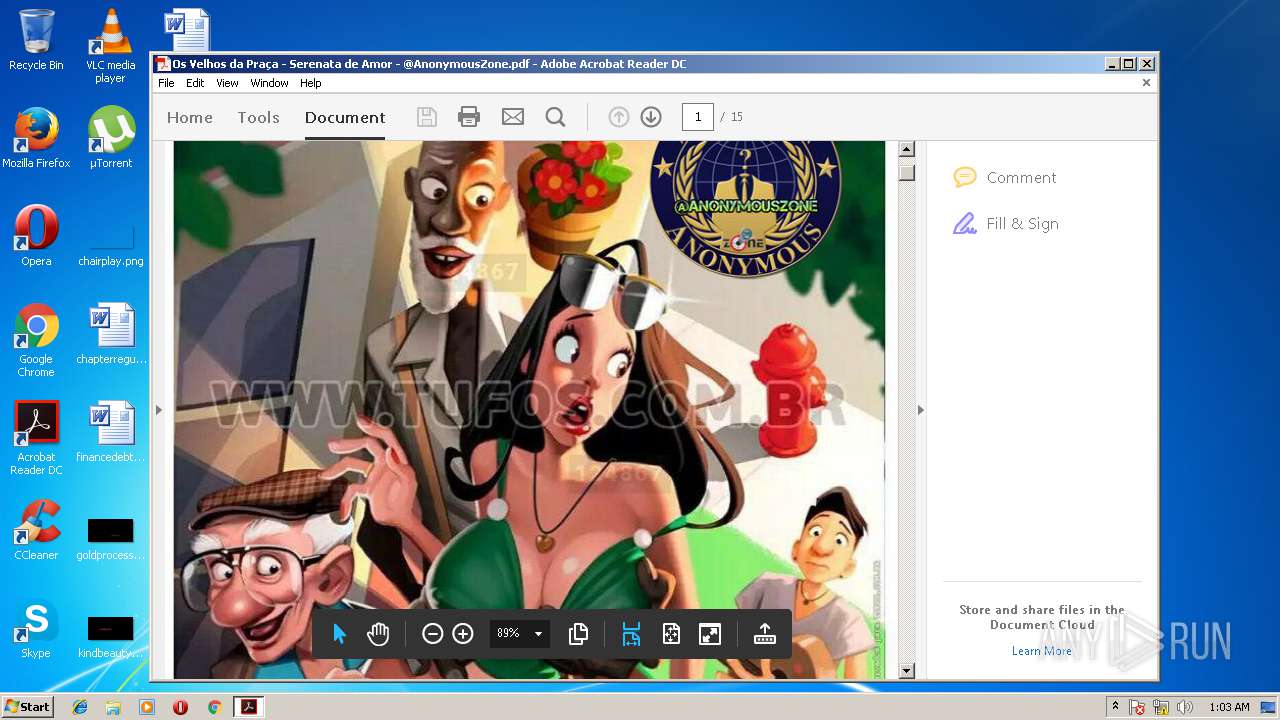Viewport: 1280px width, 720px height.
Task: Click the vertical scrollbar thumb
Action: coord(907,172)
